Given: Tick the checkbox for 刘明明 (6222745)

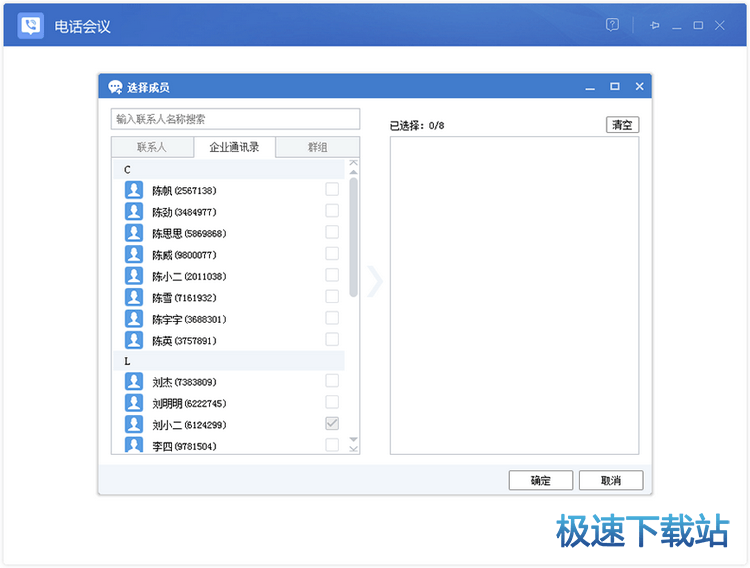Looking at the screenshot, I should pos(332,402).
